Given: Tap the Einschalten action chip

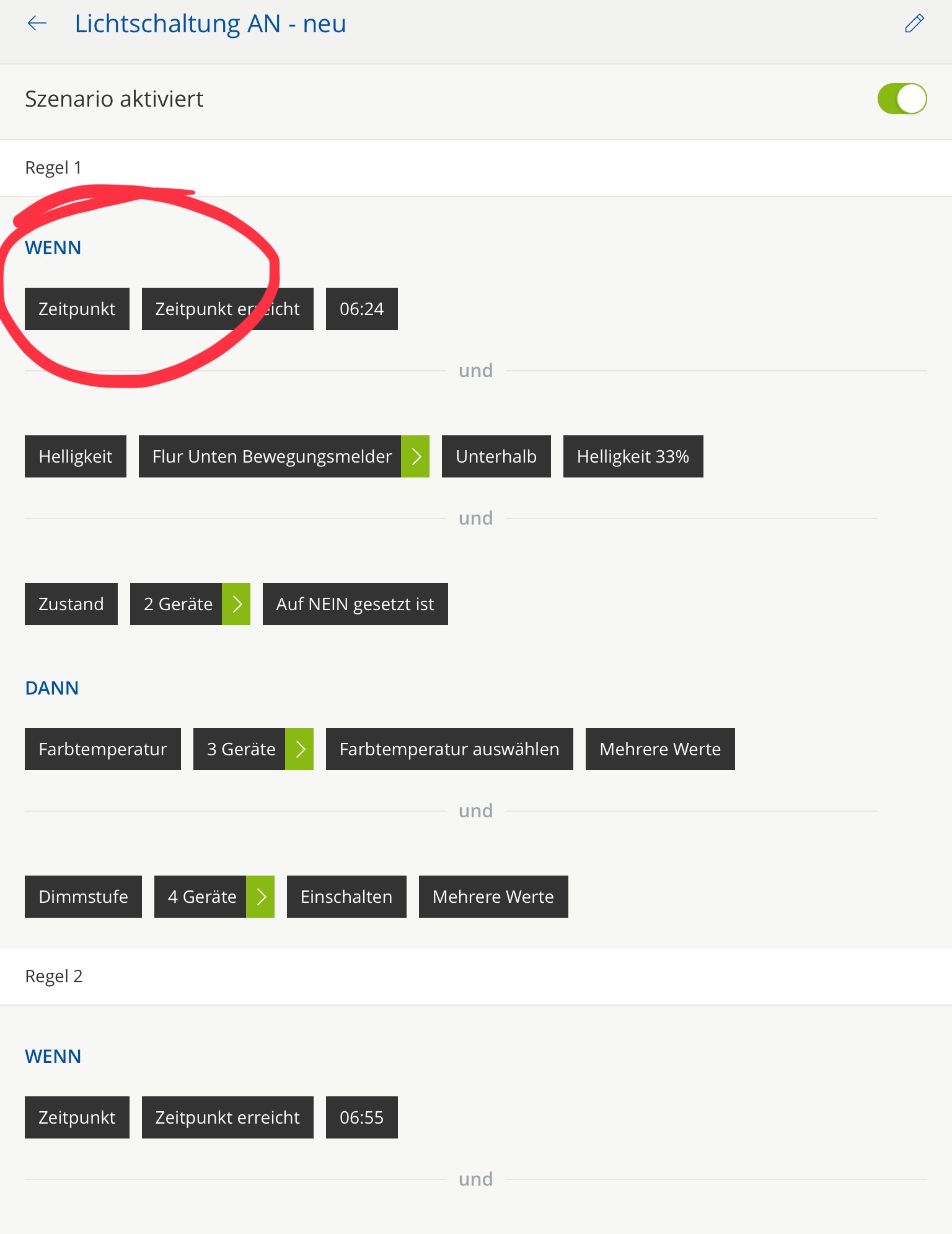Looking at the screenshot, I should pyautogui.click(x=346, y=897).
